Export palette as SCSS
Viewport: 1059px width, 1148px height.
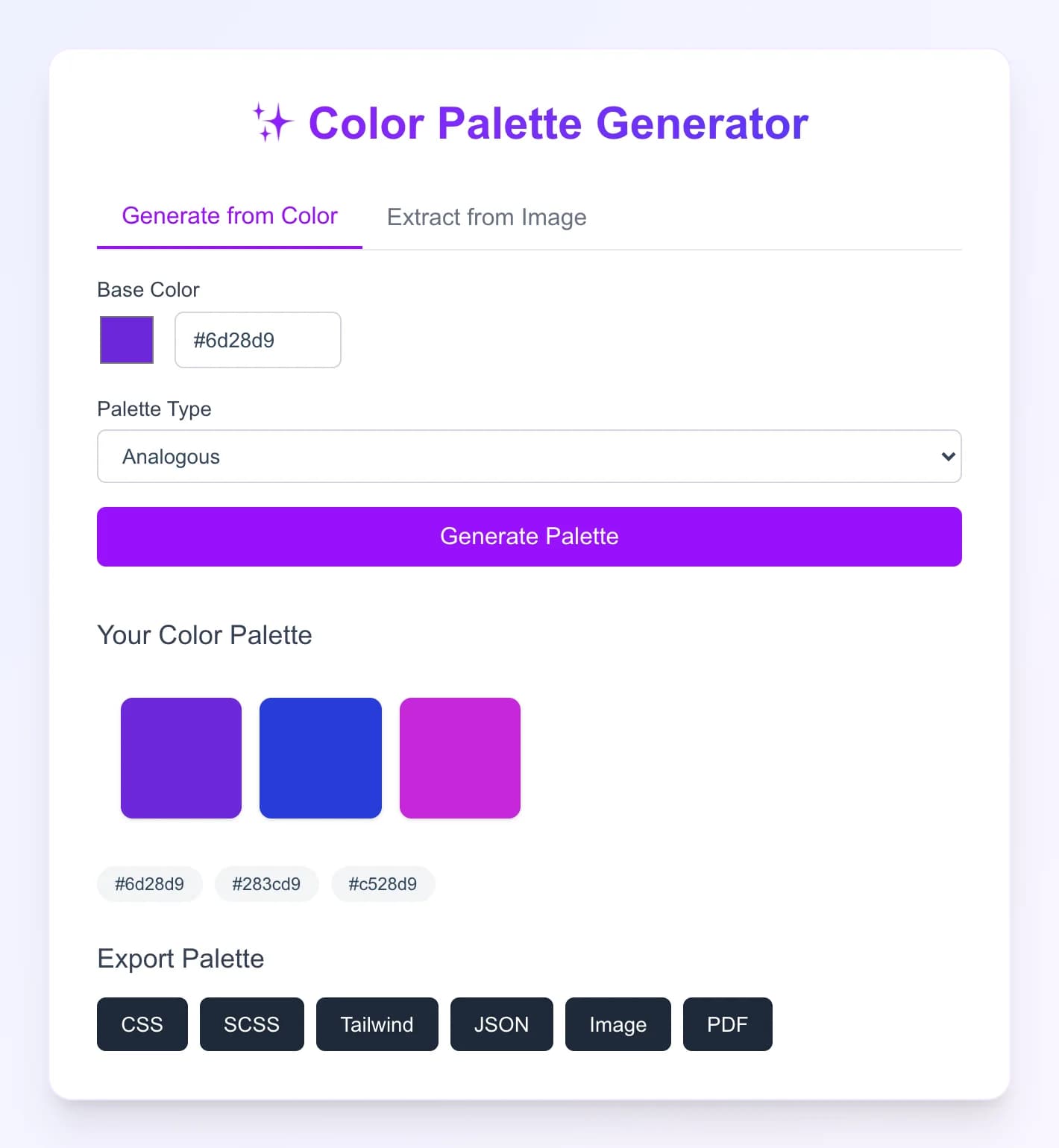pos(252,1024)
